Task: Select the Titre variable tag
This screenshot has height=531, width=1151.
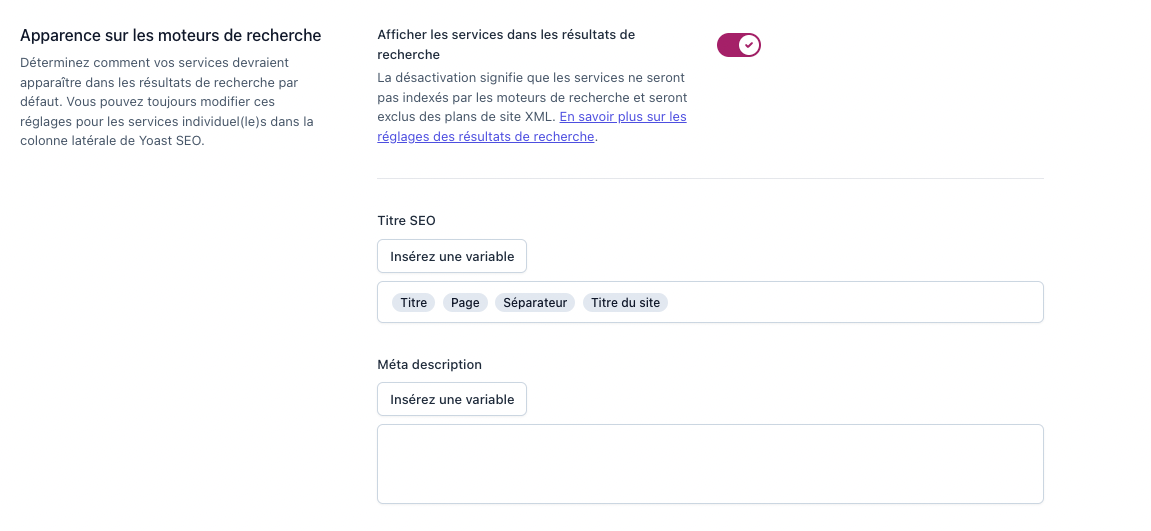Action: point(413,303)
